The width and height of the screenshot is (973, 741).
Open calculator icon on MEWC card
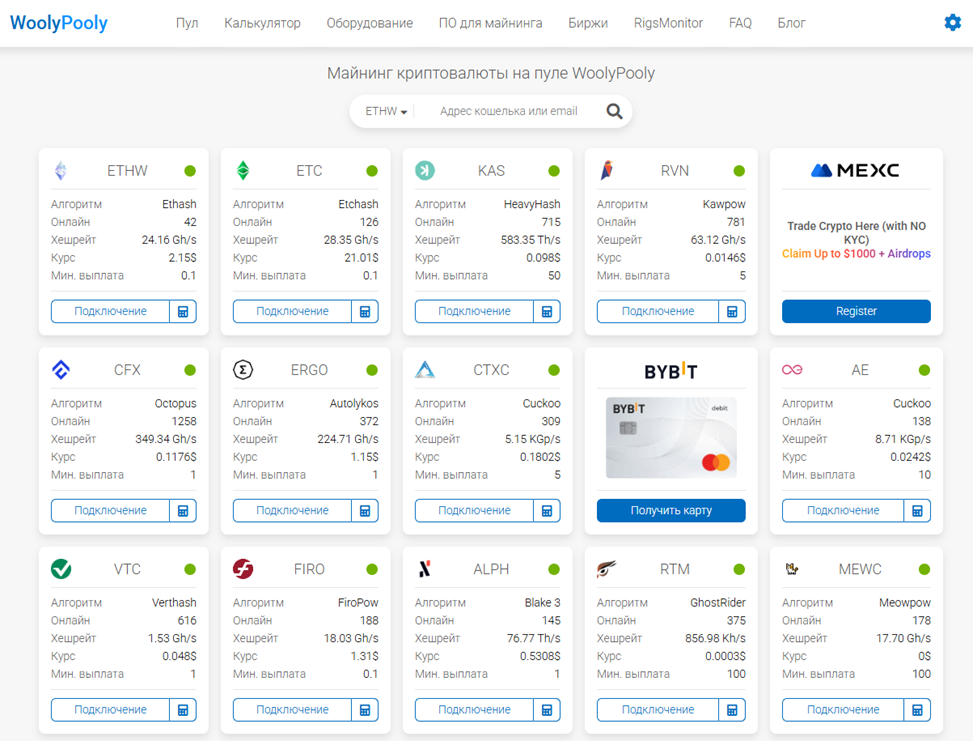click(917, 710)
